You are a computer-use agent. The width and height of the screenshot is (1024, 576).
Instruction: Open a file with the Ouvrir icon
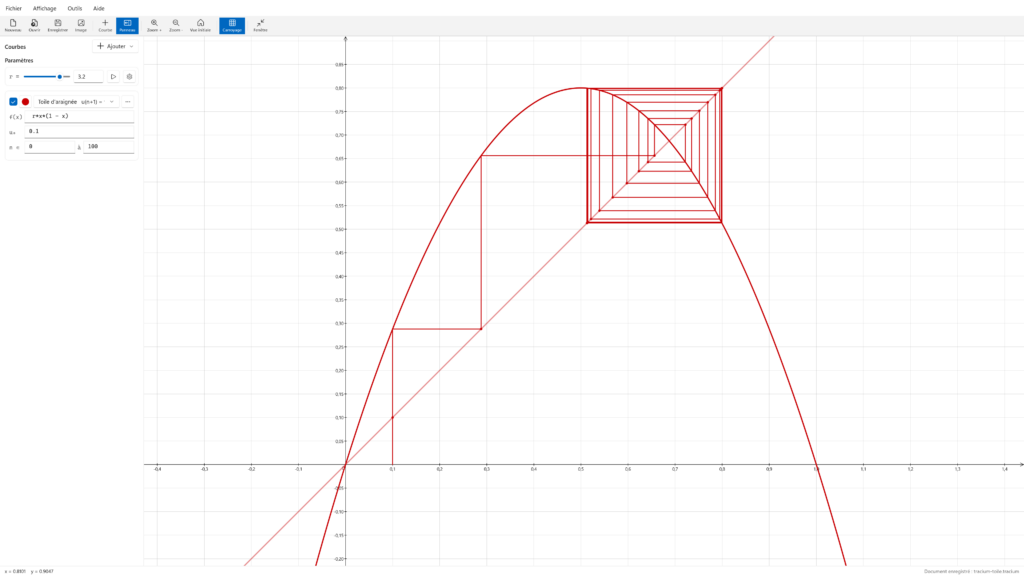[x=35, y=25]
